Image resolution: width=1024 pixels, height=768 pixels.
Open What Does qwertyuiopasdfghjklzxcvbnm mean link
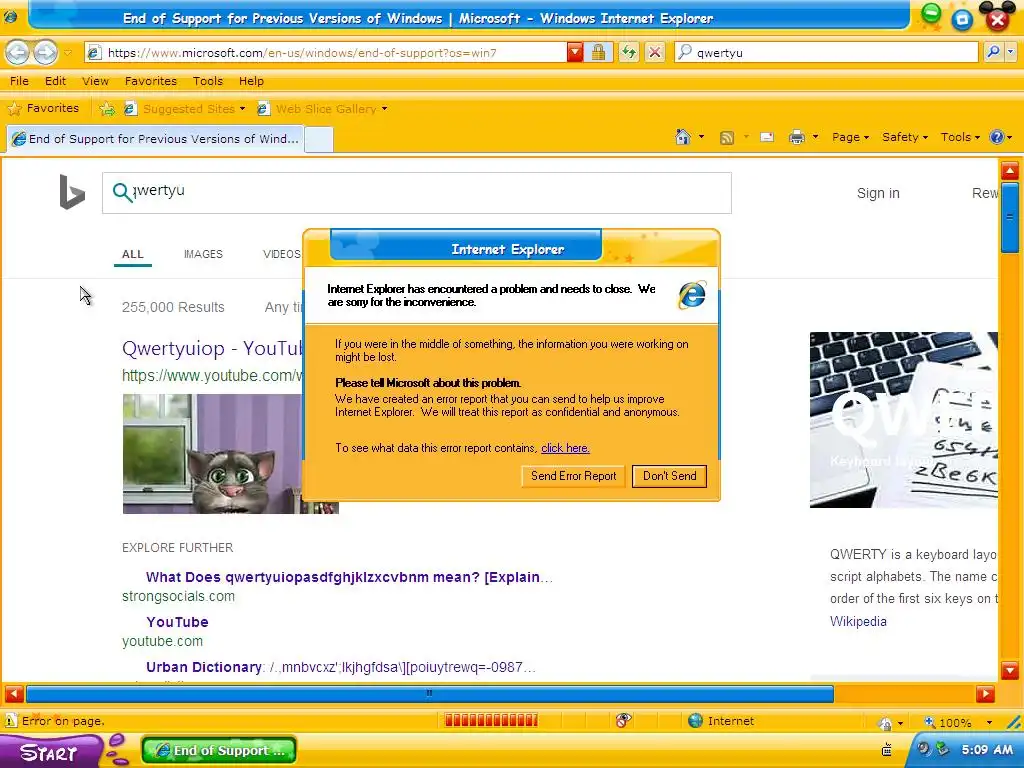(x=349, y=577)
